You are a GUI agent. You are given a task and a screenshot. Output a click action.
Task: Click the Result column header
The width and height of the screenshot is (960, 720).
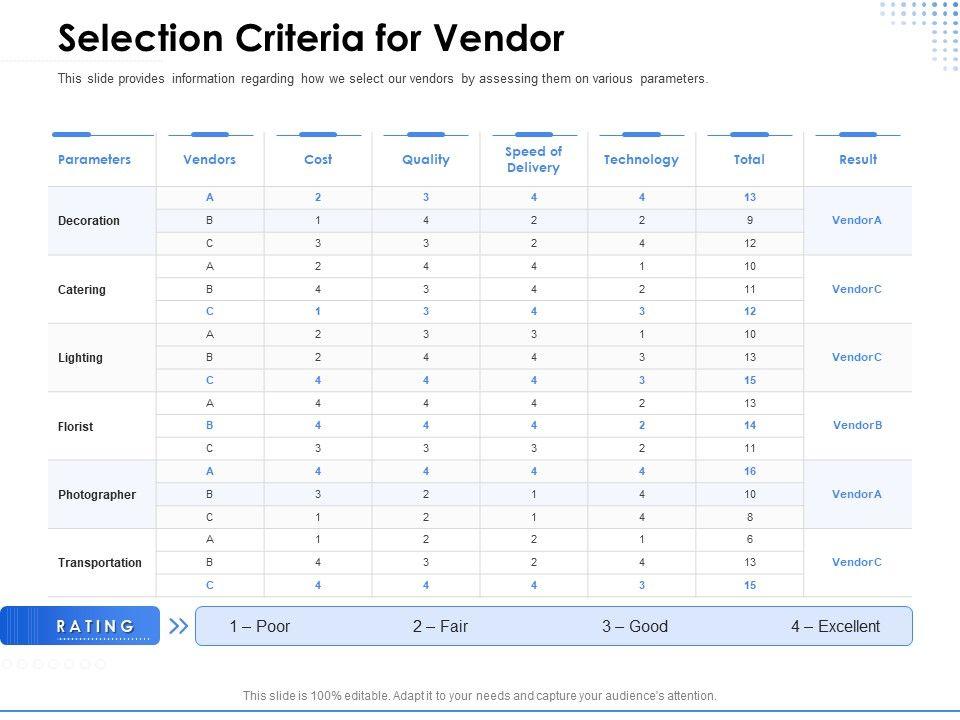[x=858, y=159]
